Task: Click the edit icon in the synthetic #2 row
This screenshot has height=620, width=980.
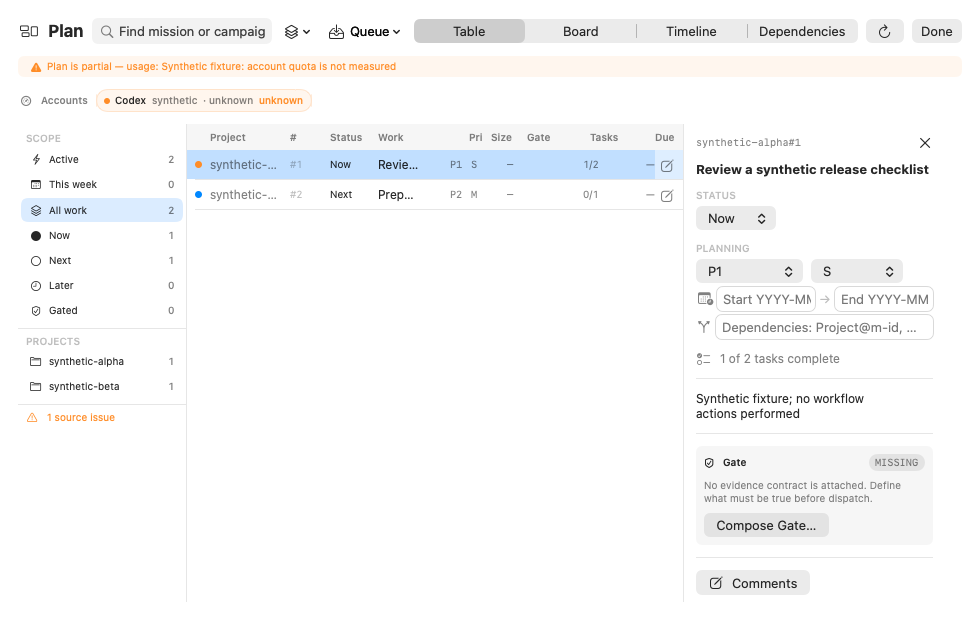Action: pyautogui.click(x=667, y=196)
